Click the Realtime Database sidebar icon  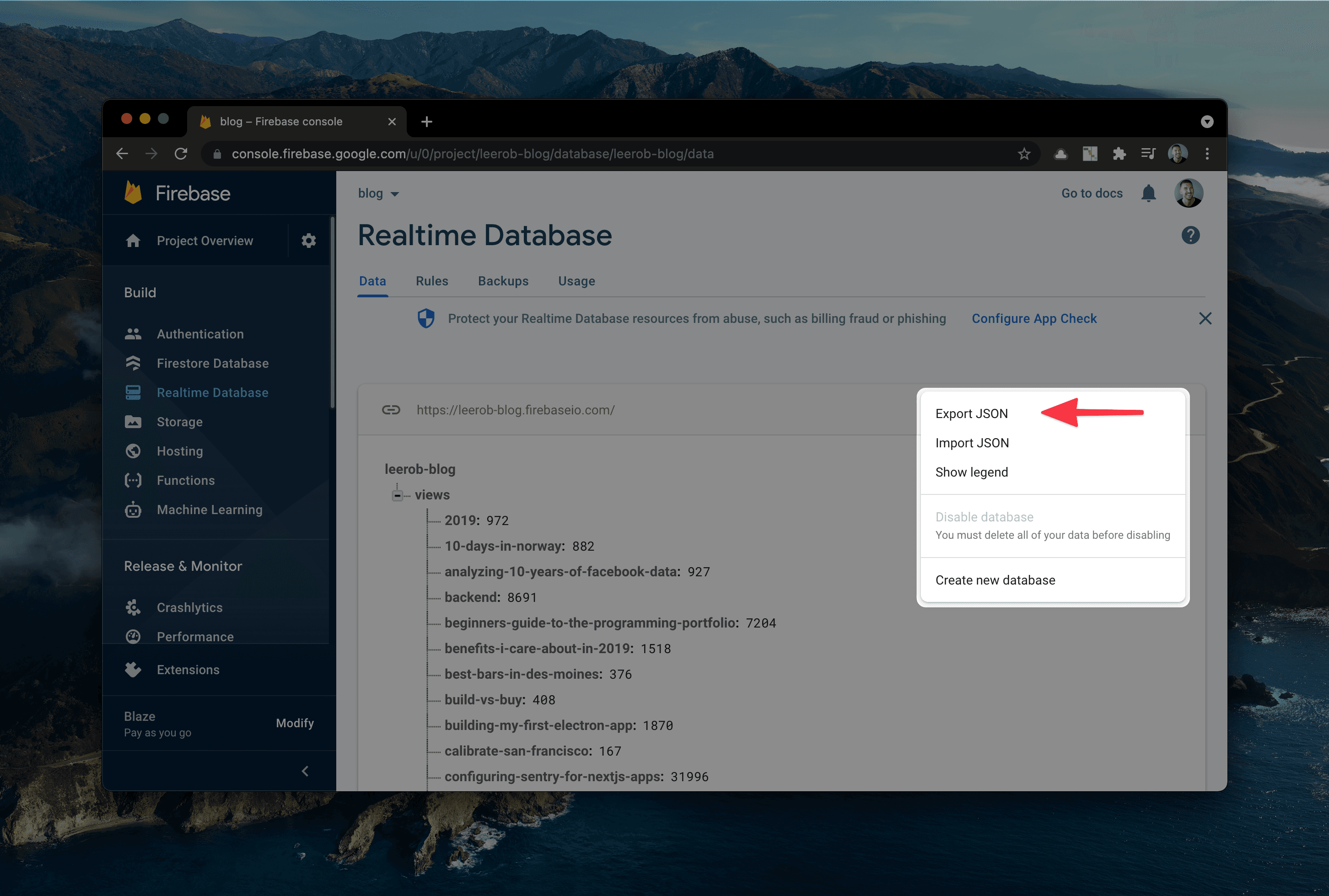(x=133, y=392)
